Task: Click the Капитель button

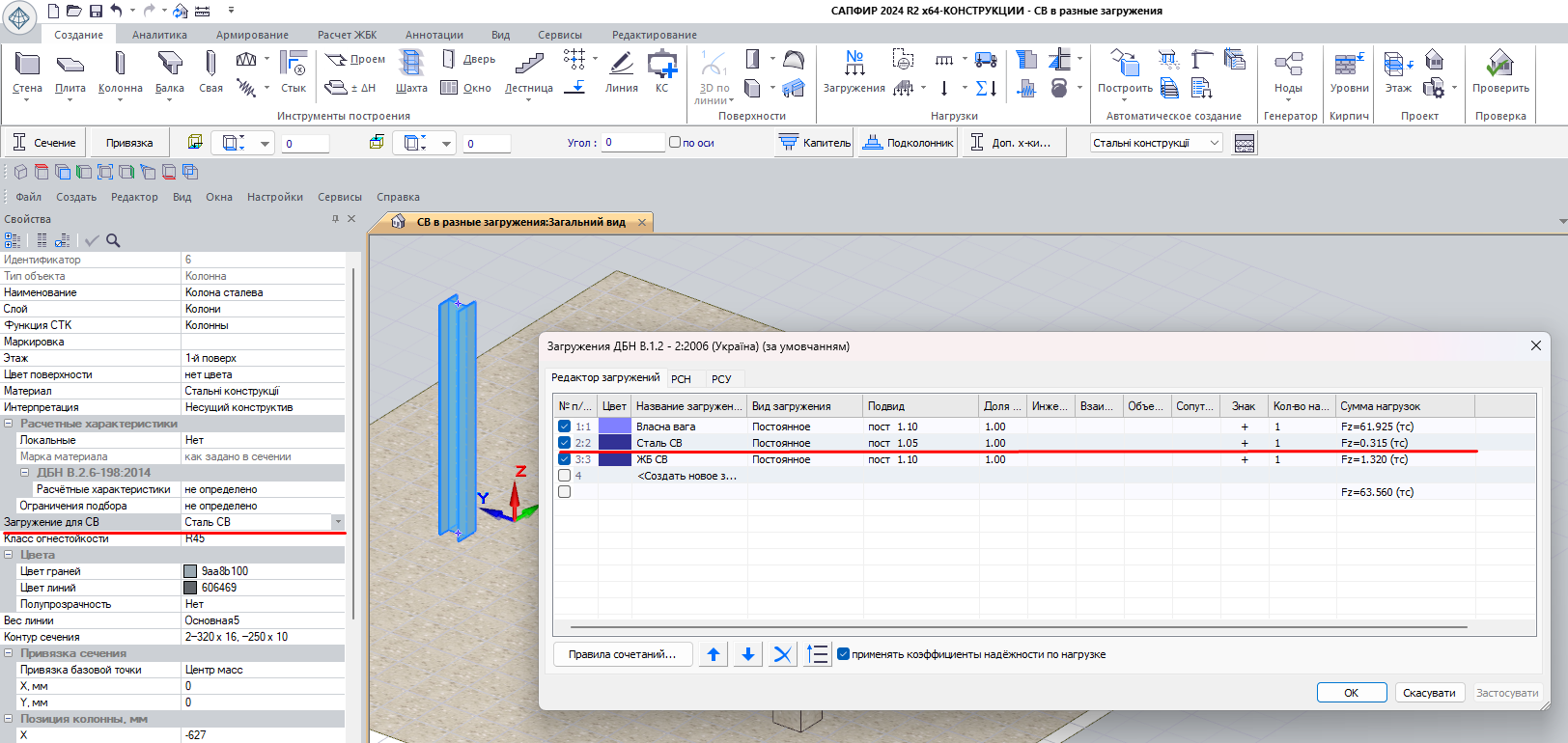Action: (x=815, y=143)
